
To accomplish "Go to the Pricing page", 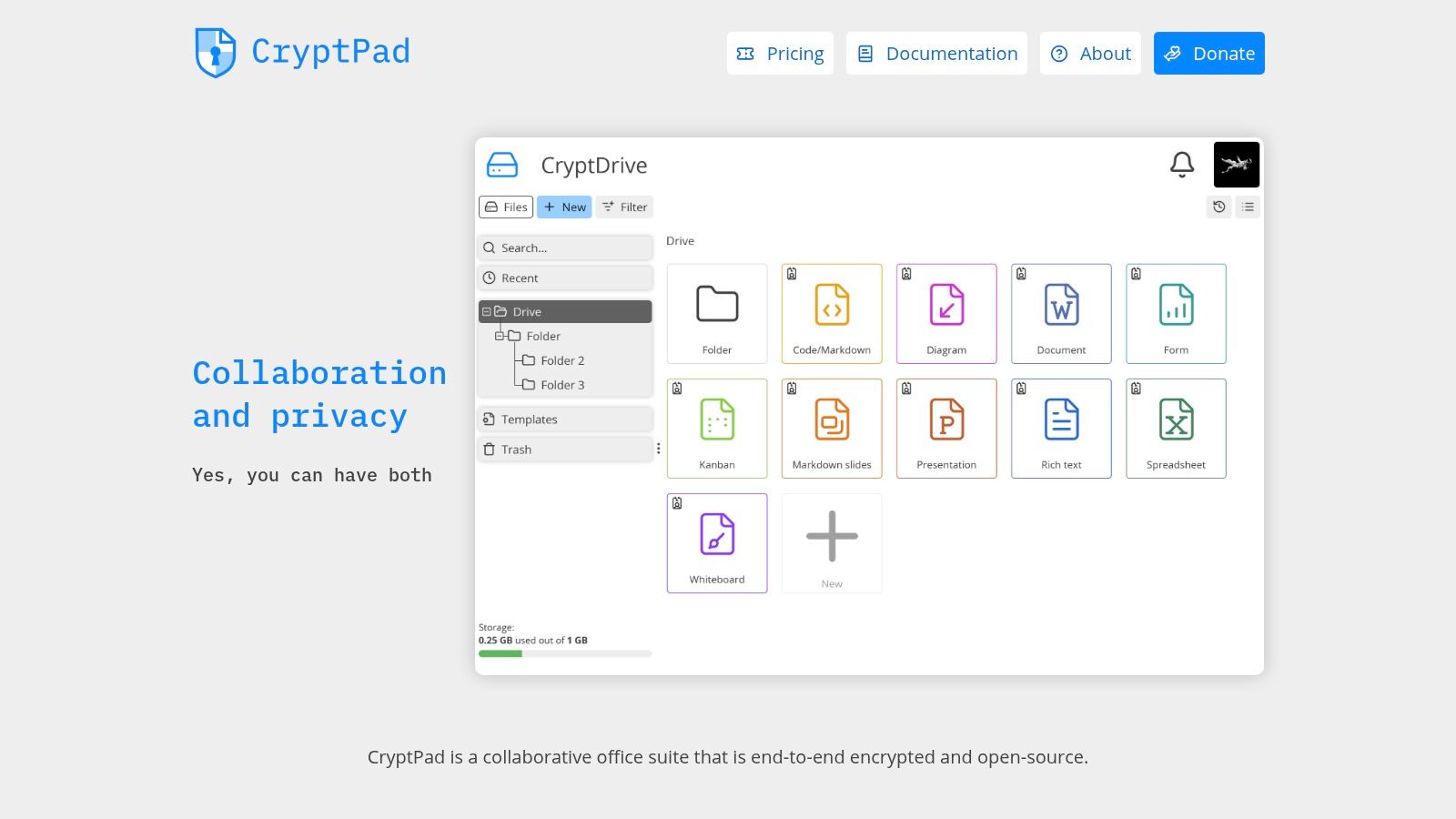I will 780,54.
